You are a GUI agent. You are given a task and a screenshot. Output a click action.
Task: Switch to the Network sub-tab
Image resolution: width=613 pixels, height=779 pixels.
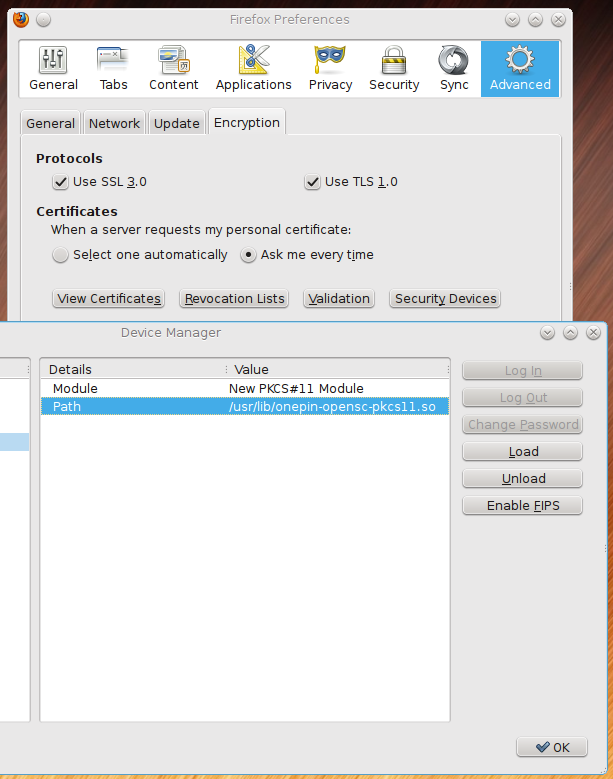pos(114,123)
